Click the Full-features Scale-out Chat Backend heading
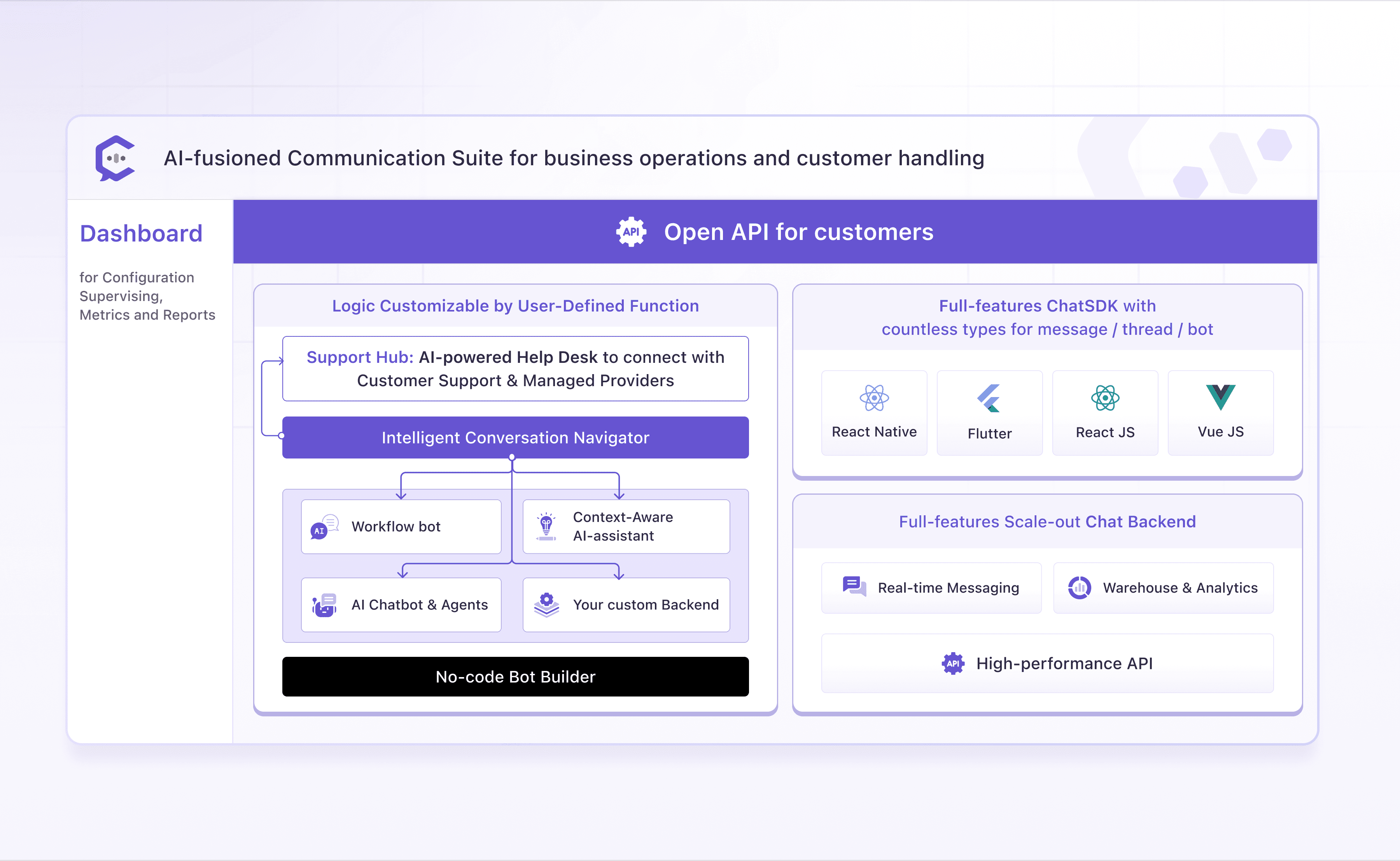Image resolution: width=1400 pixels, height=861 pixels. point(1047,521)
